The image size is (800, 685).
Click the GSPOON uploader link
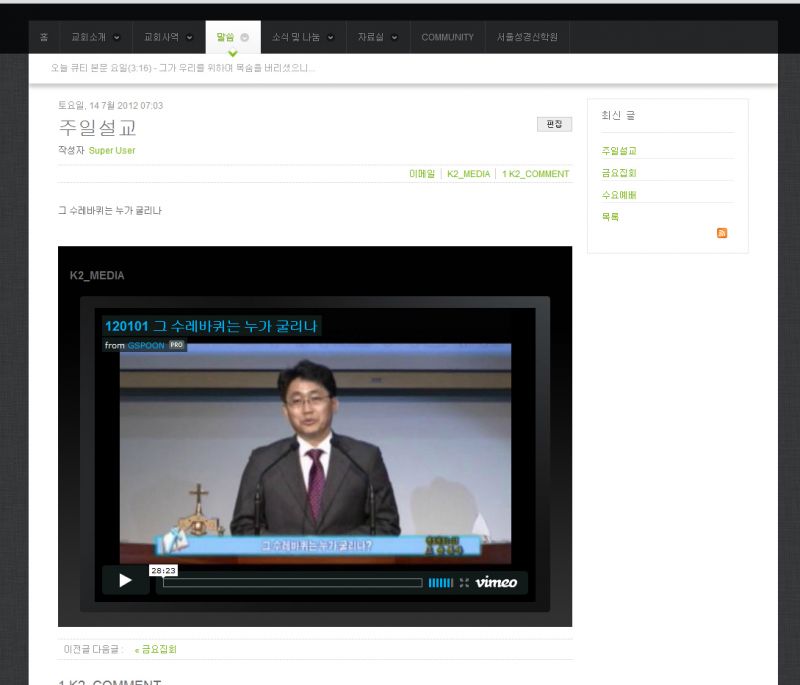click(146, 345)
